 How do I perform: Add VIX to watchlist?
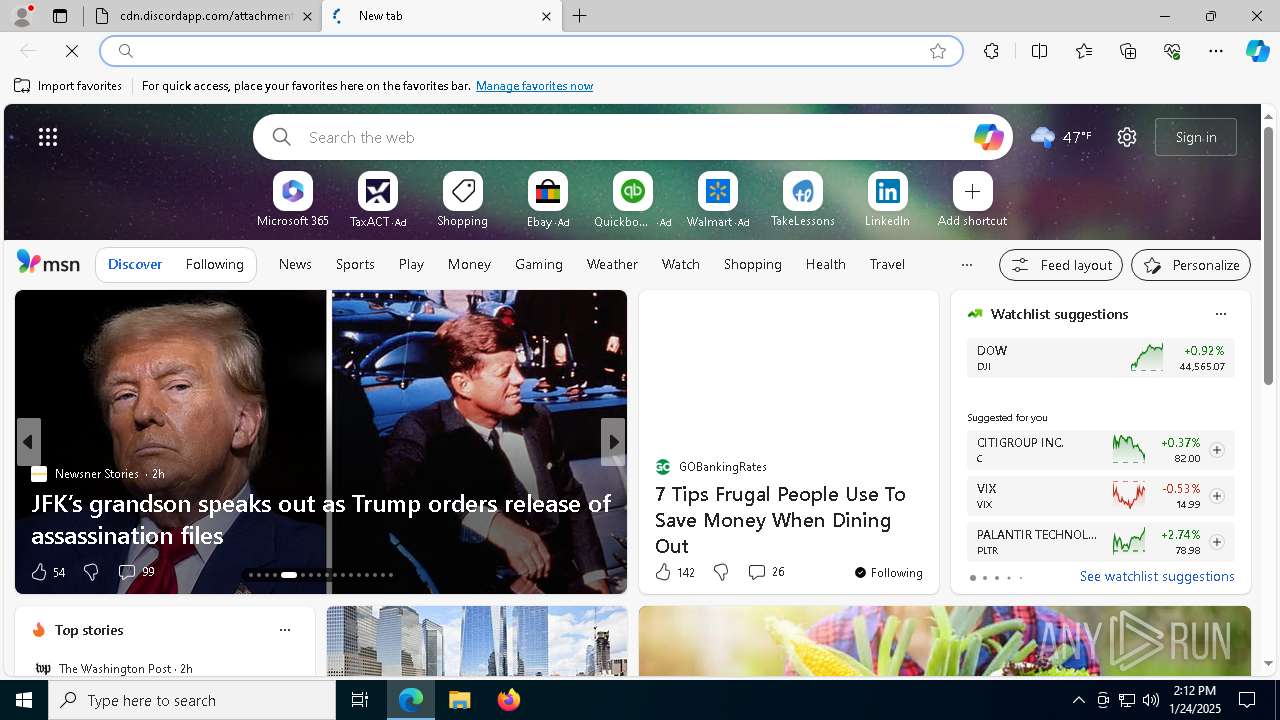click(1216, 496)
